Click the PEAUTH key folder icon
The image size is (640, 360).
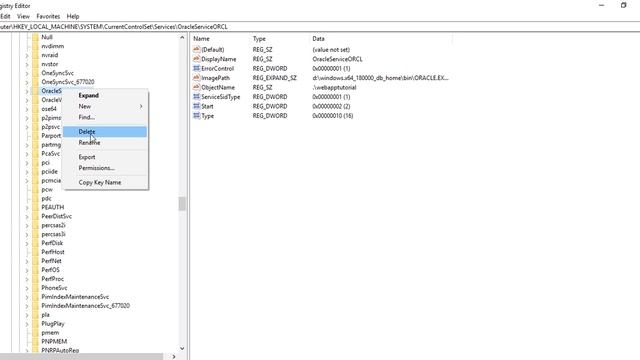(35, 207)
